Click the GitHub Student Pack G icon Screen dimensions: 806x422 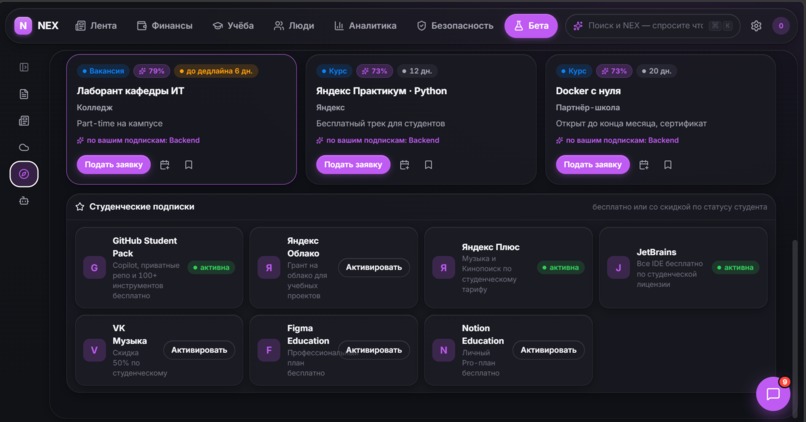(94, 267)
